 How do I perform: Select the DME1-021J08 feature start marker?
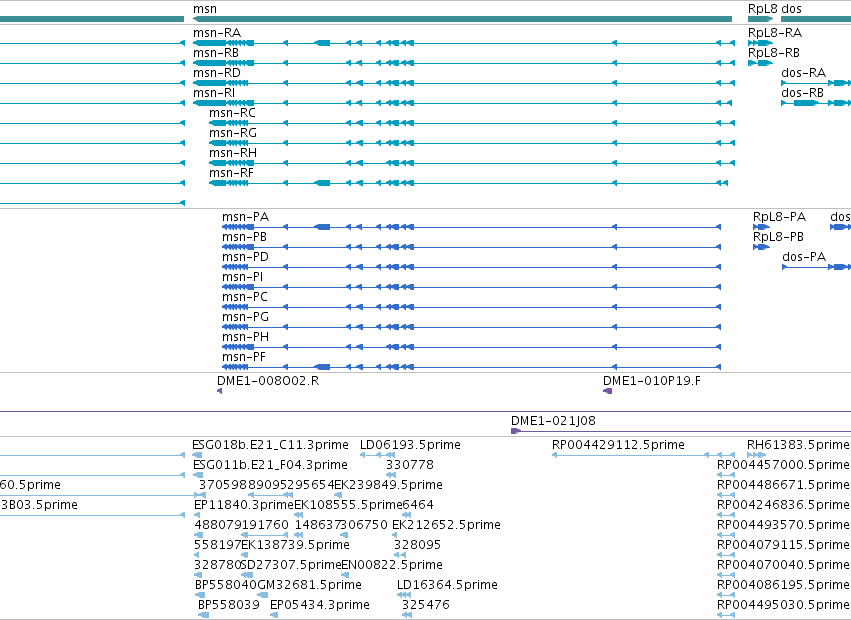(x=516, y=431)
